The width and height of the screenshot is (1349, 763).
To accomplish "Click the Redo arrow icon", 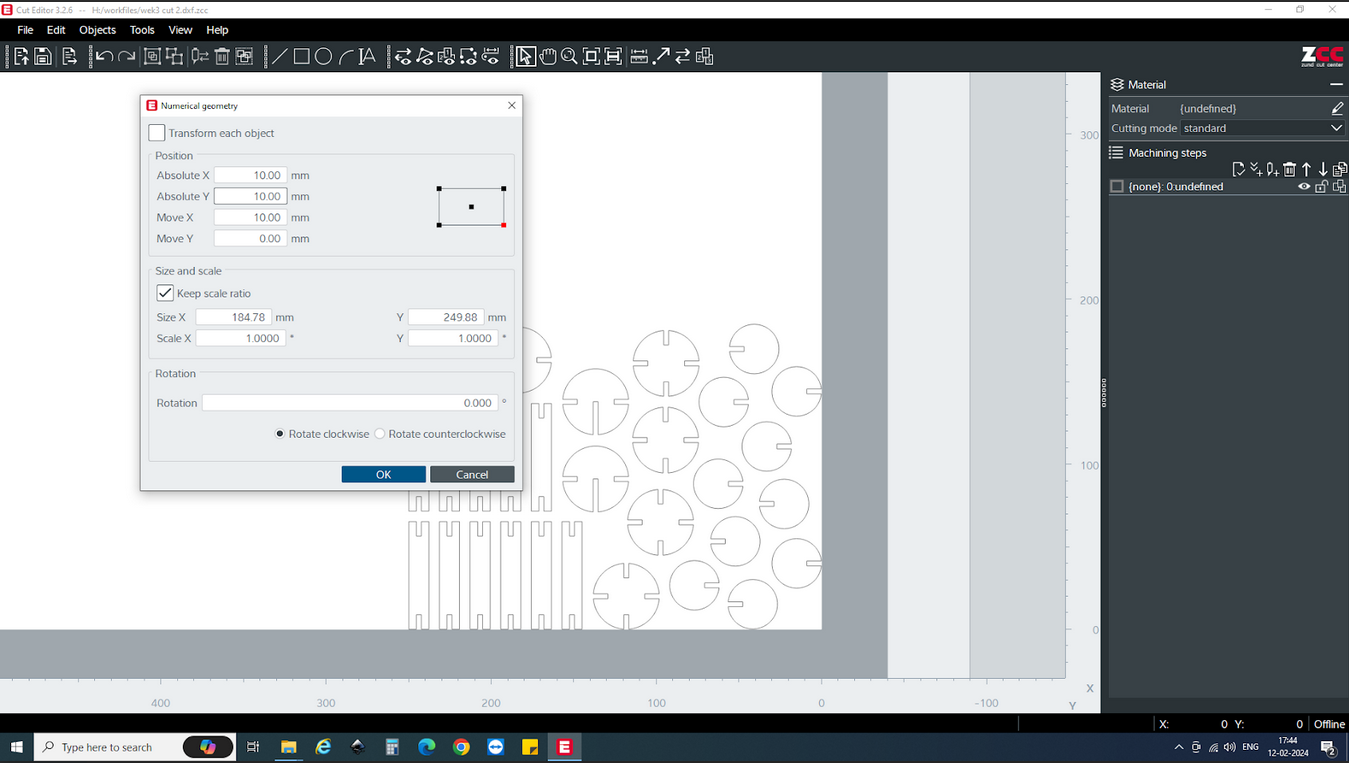I will pos(127,57).
